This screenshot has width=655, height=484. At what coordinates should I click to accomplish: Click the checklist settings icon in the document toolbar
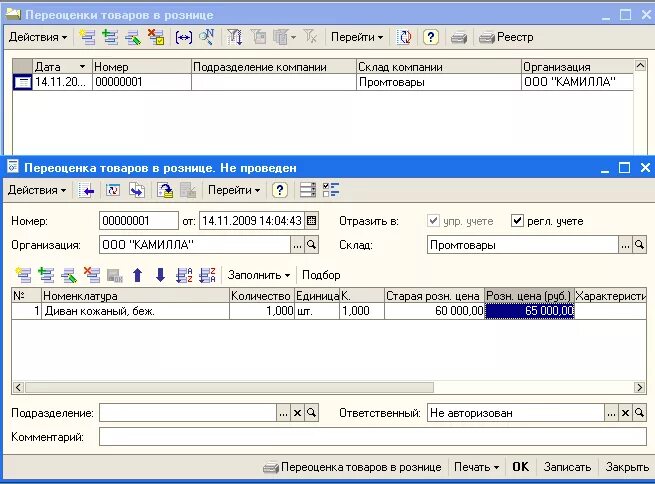[x=331, y=190]
